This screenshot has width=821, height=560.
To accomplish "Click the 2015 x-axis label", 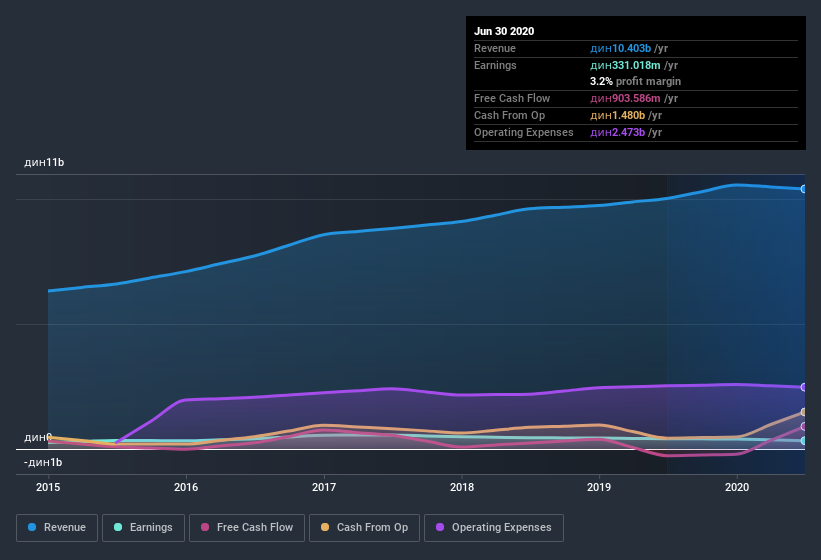I will [48, 487].
